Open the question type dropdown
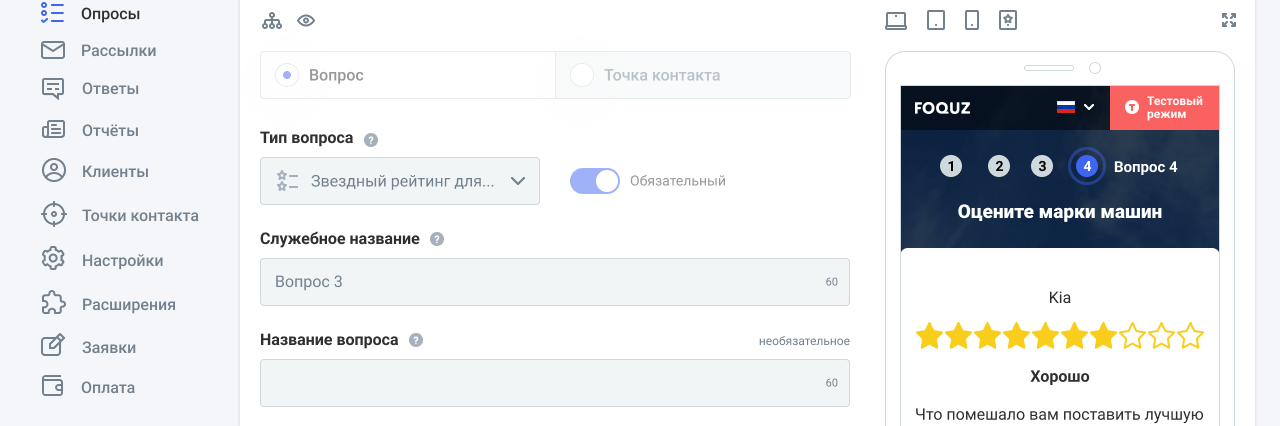Viewport: 1280px width, 426px height. pyautogui.click(x=400, y=181)
